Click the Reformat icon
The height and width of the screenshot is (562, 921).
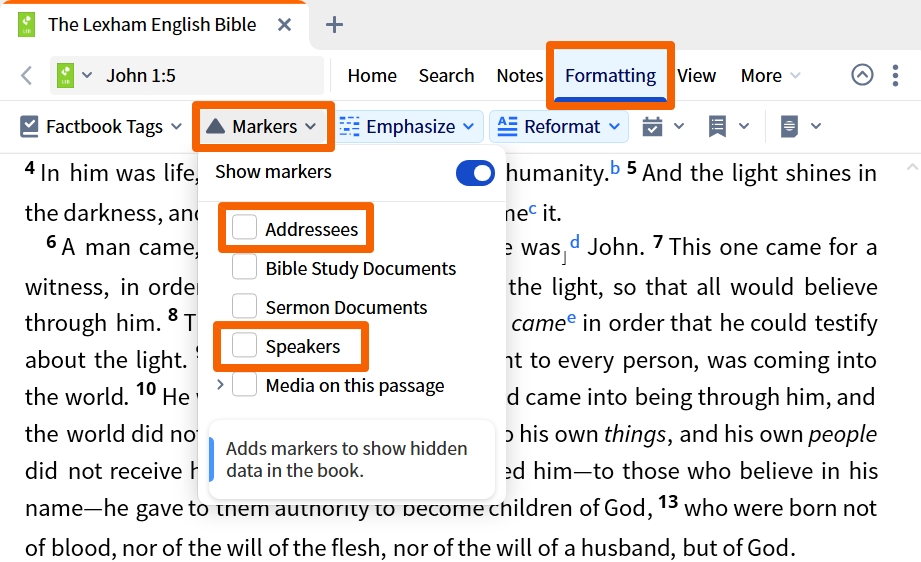tap(507, 126)
